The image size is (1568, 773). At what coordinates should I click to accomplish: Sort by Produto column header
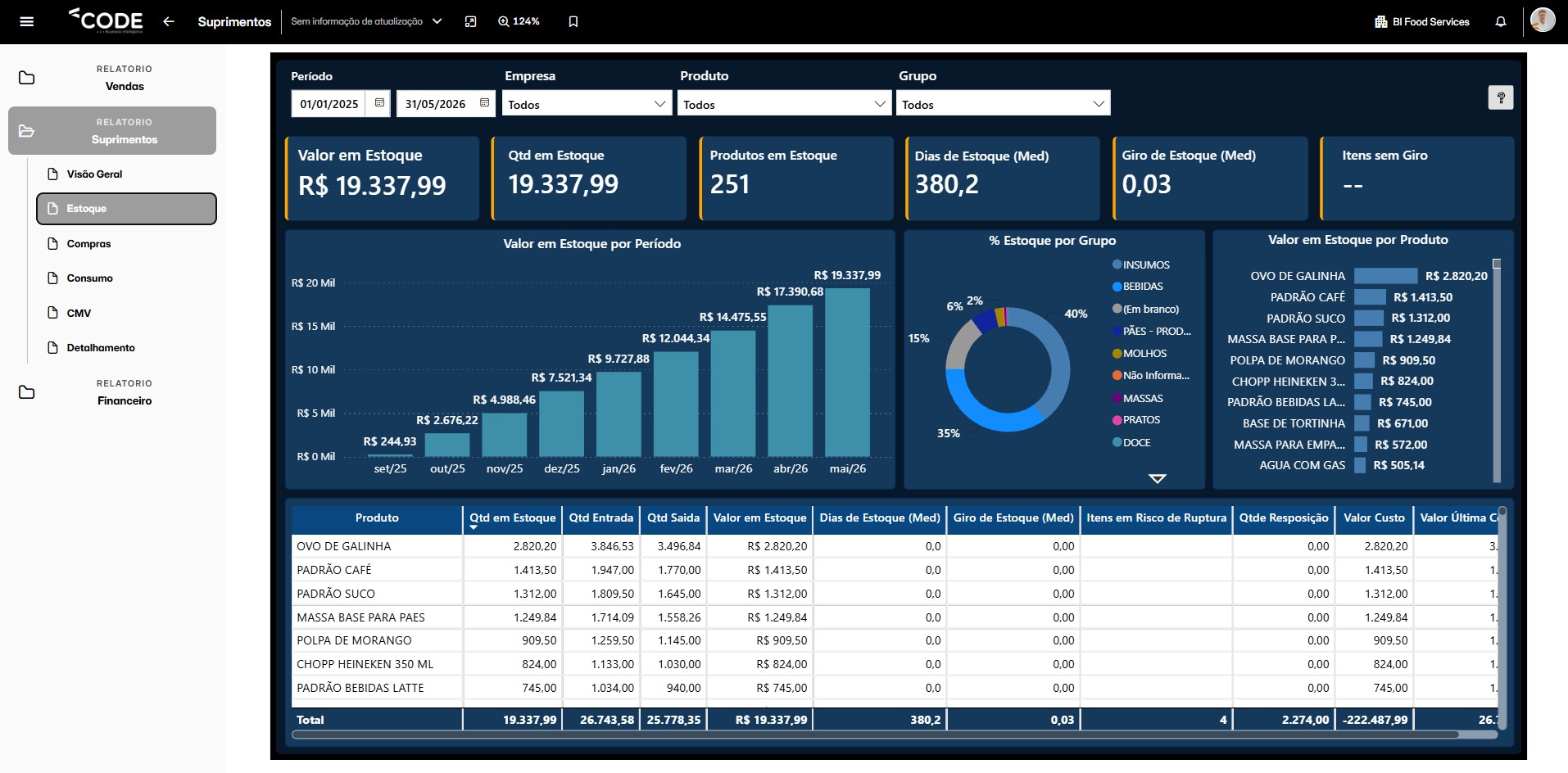pyautogui.click(x=377, y=518)
